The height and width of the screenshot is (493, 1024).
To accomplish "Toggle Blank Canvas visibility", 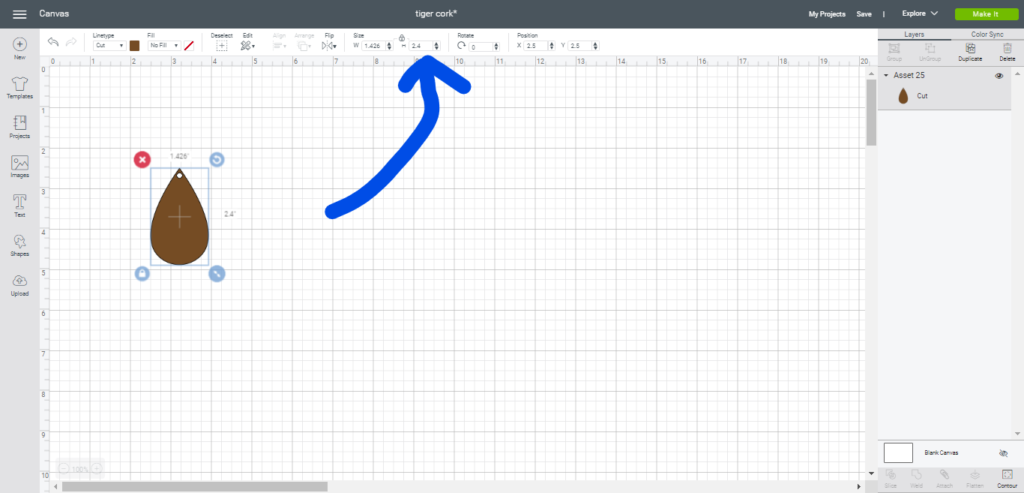I will 1003,453.
